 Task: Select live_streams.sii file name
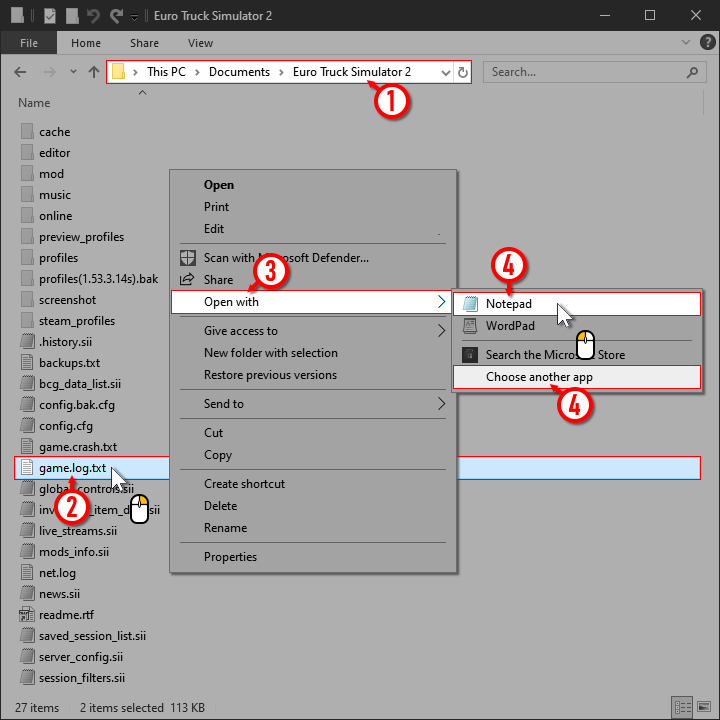[78, 531]
